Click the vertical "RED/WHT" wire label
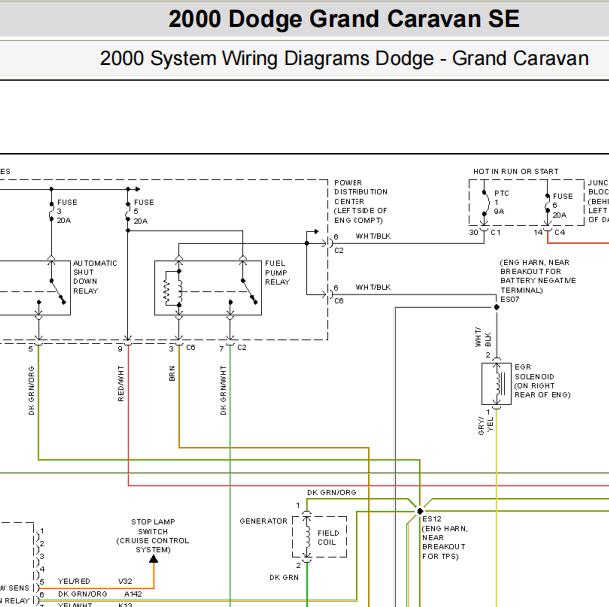Image resolution: width=609 pixels, height=607 pixels. tap(121, 383)
